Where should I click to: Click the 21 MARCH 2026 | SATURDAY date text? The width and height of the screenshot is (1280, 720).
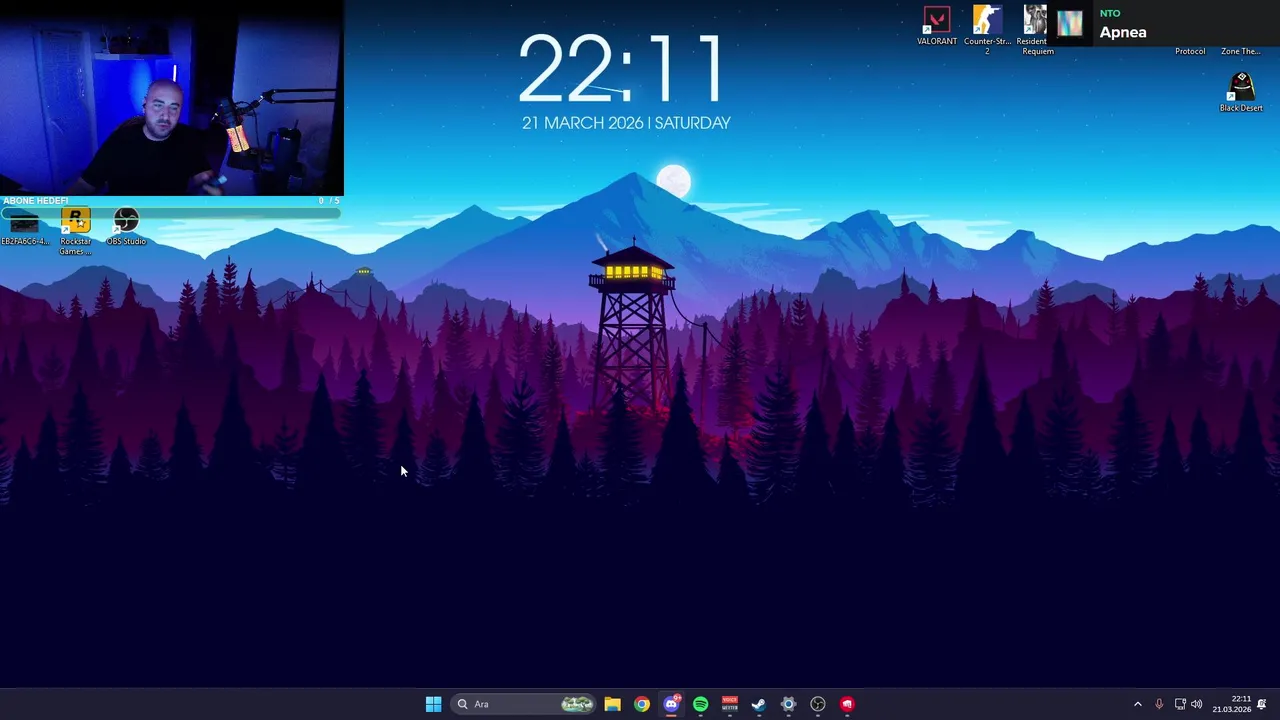626,123
